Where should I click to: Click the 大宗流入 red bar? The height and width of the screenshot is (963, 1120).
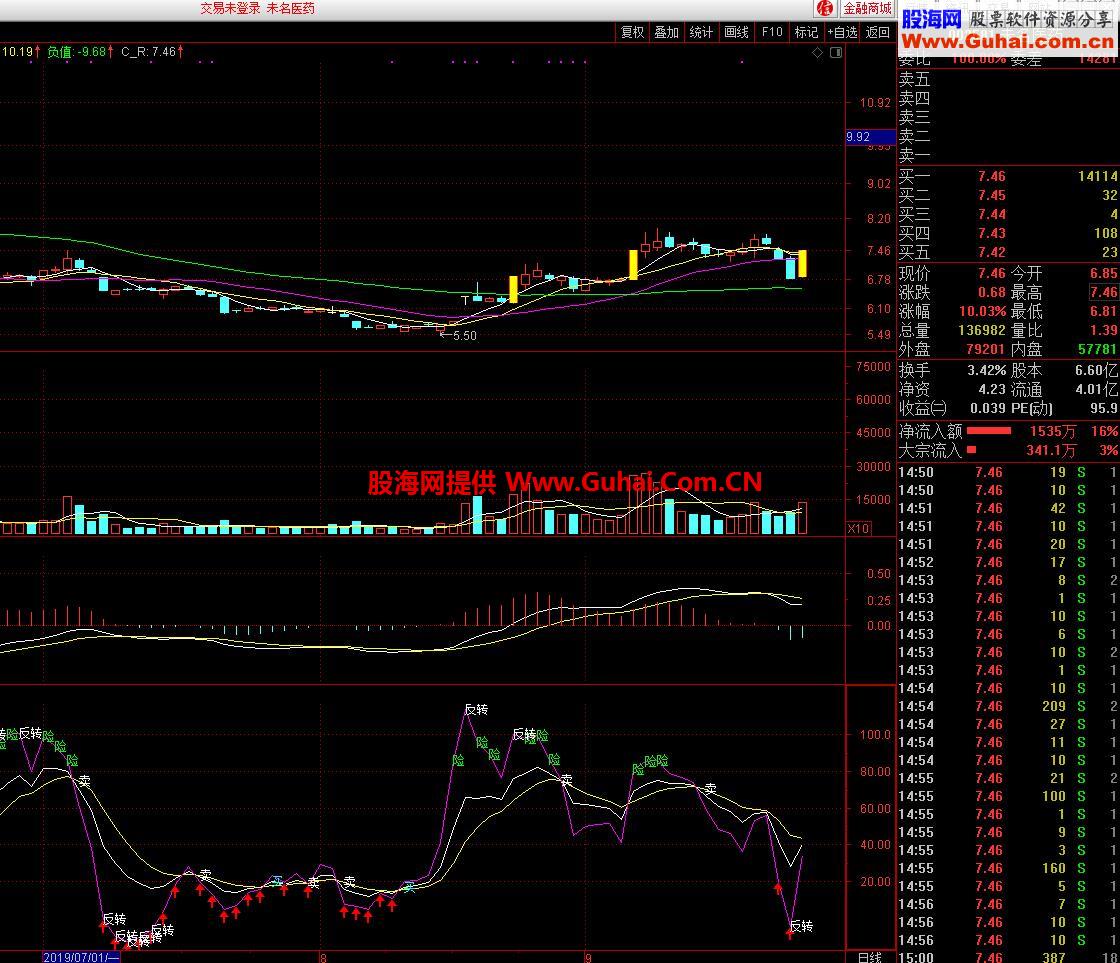[x=971, y=450]
